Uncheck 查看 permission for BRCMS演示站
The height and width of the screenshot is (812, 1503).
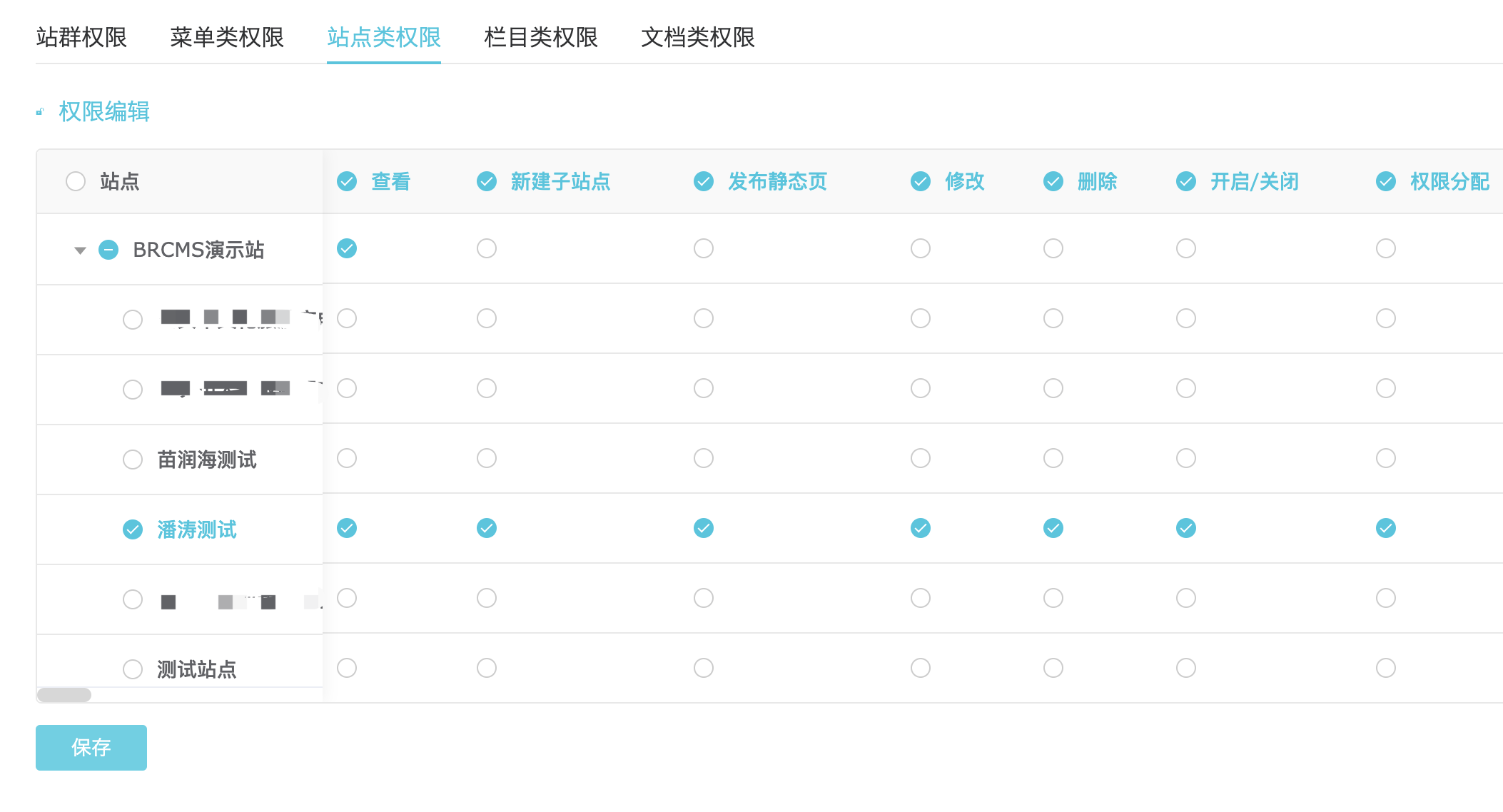pos(347,248)
